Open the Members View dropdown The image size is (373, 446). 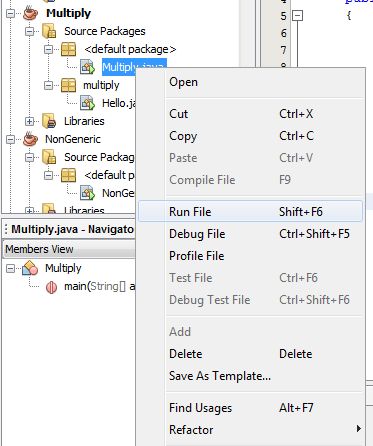69,249
